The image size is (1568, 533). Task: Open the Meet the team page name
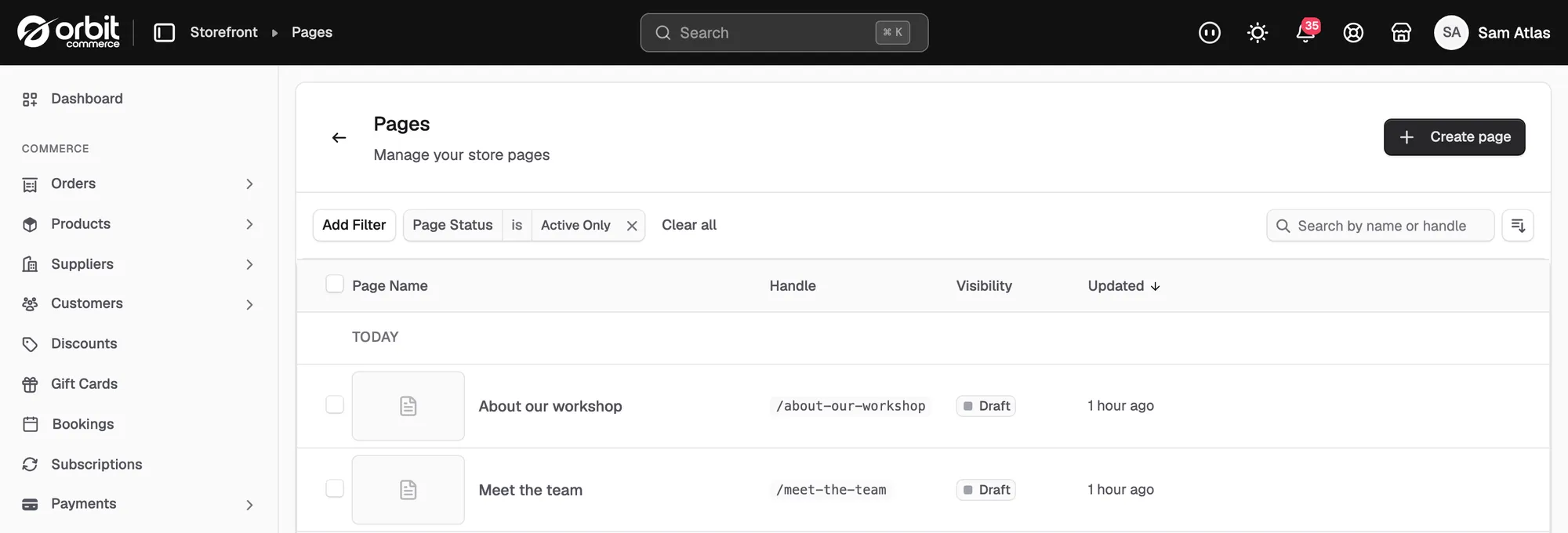531,490
